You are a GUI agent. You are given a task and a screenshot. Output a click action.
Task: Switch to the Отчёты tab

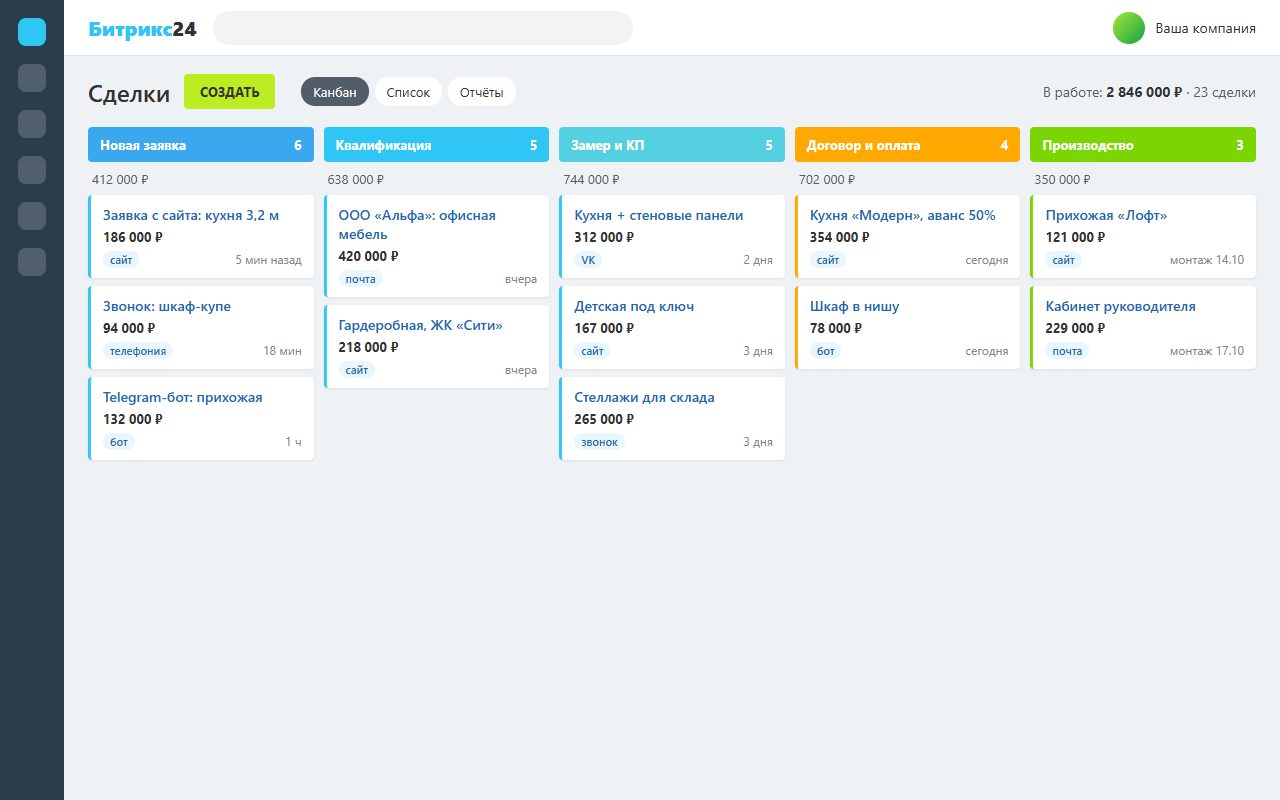click(x=482, y=92)
